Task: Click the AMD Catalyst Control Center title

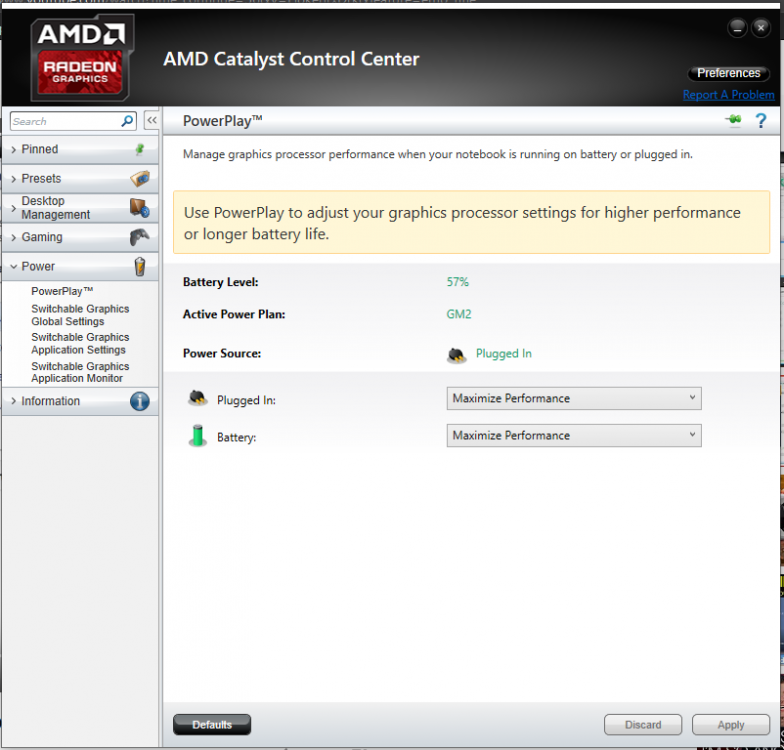Action: coord(291,59)
